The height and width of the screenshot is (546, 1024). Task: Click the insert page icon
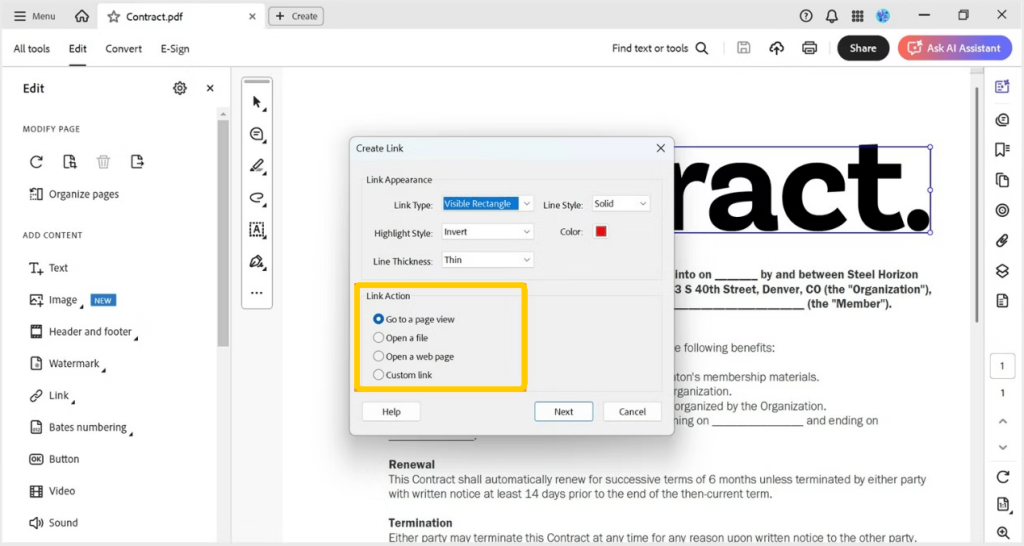70,162
